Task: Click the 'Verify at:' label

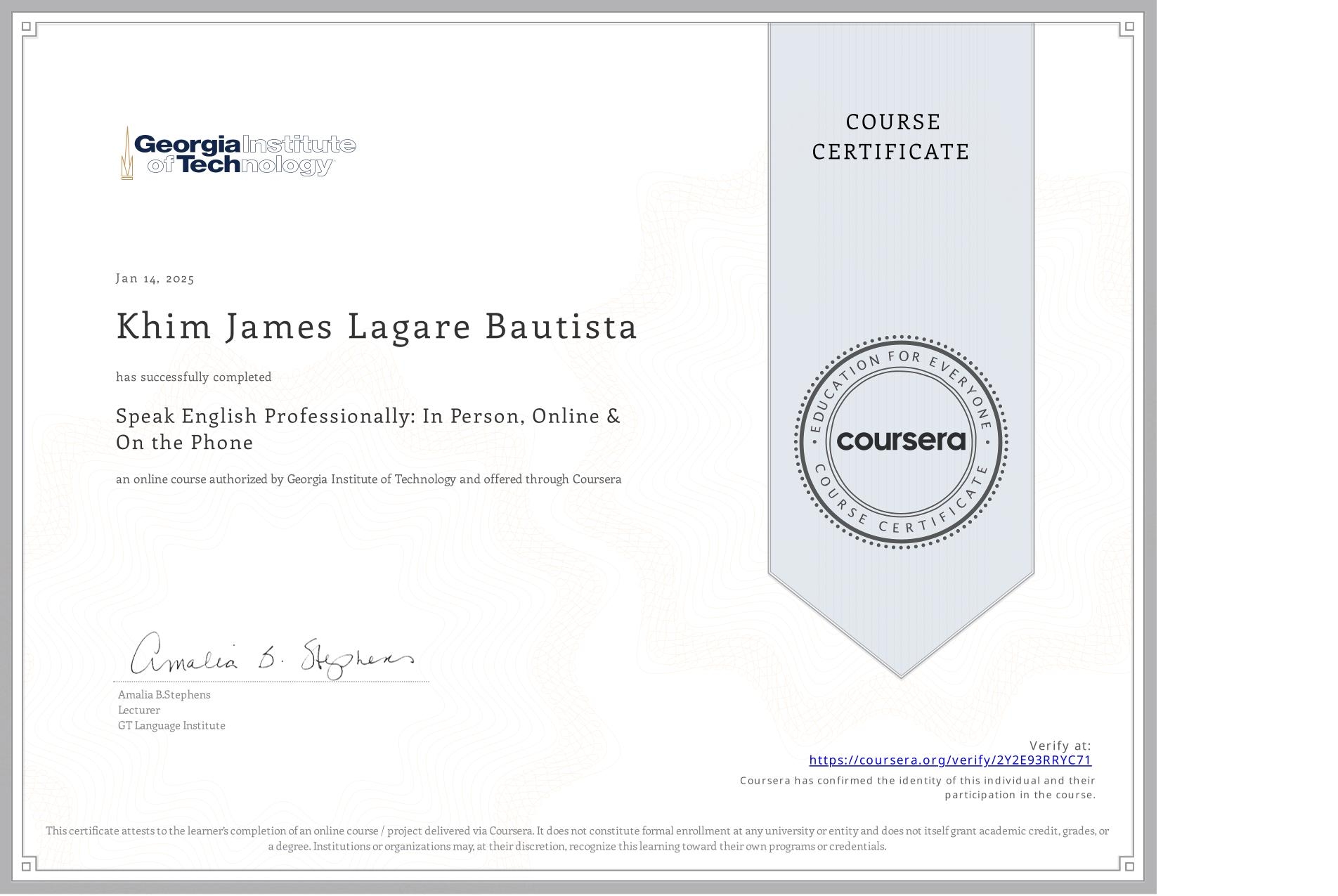Action: pos(1060,746)
